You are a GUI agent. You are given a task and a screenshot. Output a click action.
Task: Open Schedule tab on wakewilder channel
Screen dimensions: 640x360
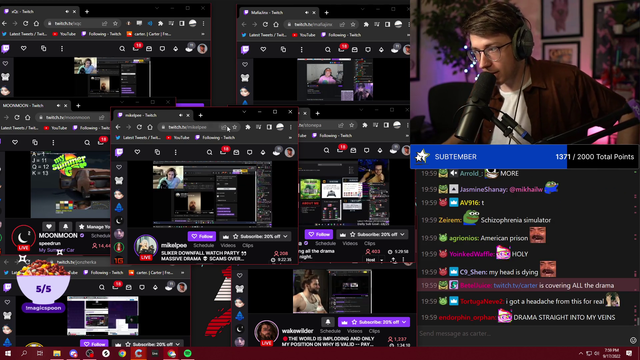point(330,331)
